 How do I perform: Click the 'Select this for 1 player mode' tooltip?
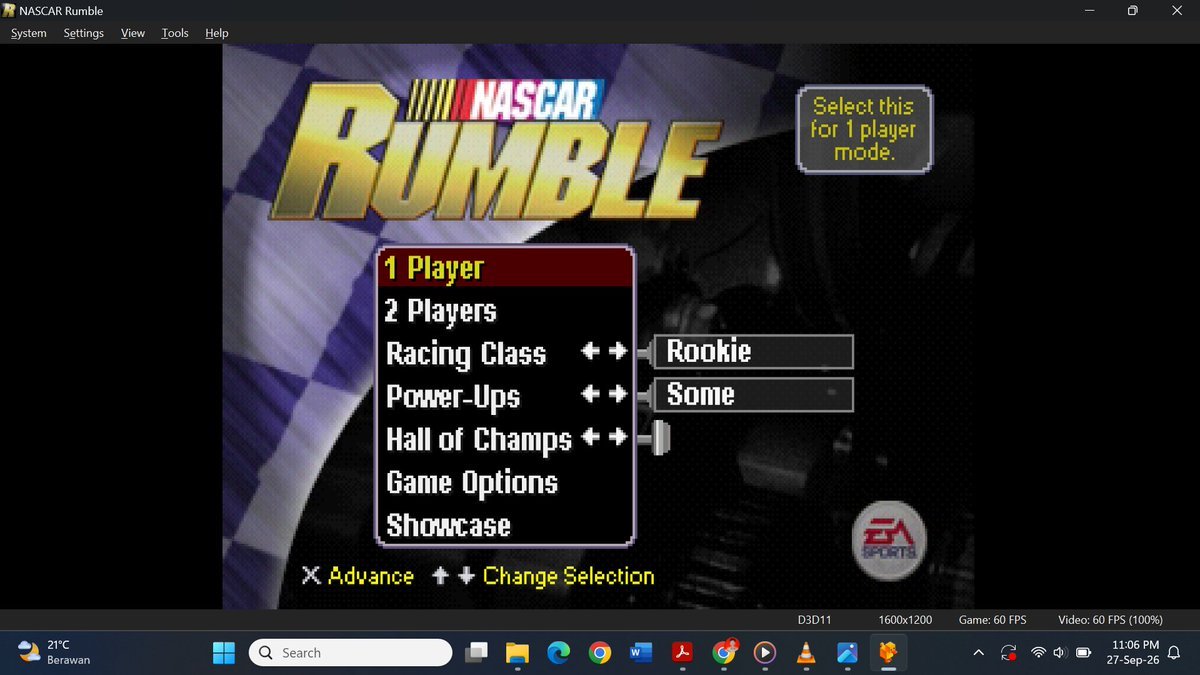pyautogui.click(x=864, y=129)
